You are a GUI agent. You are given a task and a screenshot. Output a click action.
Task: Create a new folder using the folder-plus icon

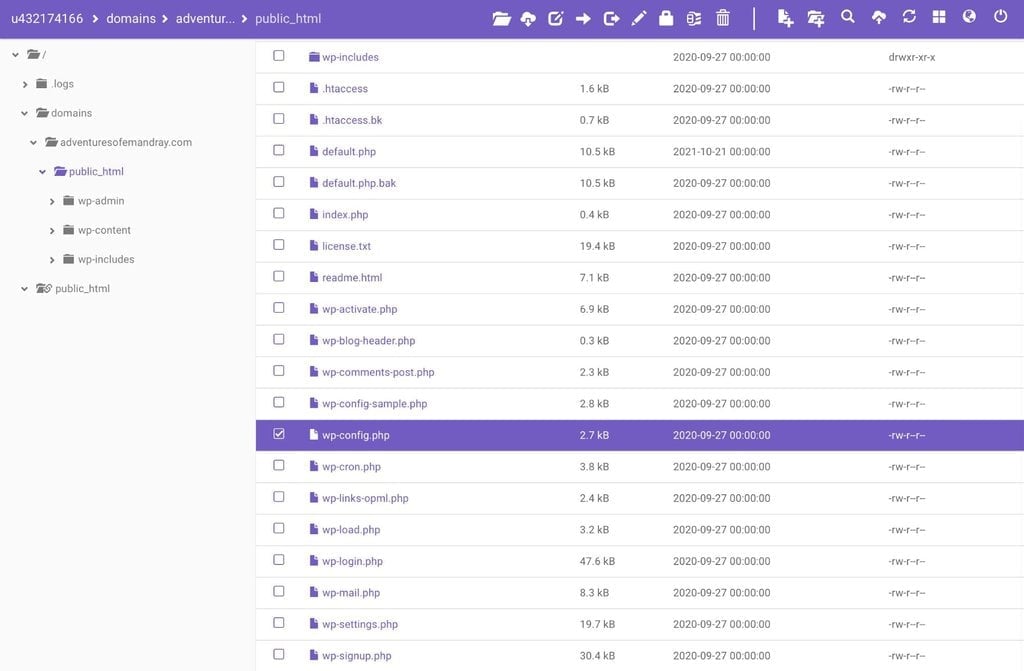[813, 18]
